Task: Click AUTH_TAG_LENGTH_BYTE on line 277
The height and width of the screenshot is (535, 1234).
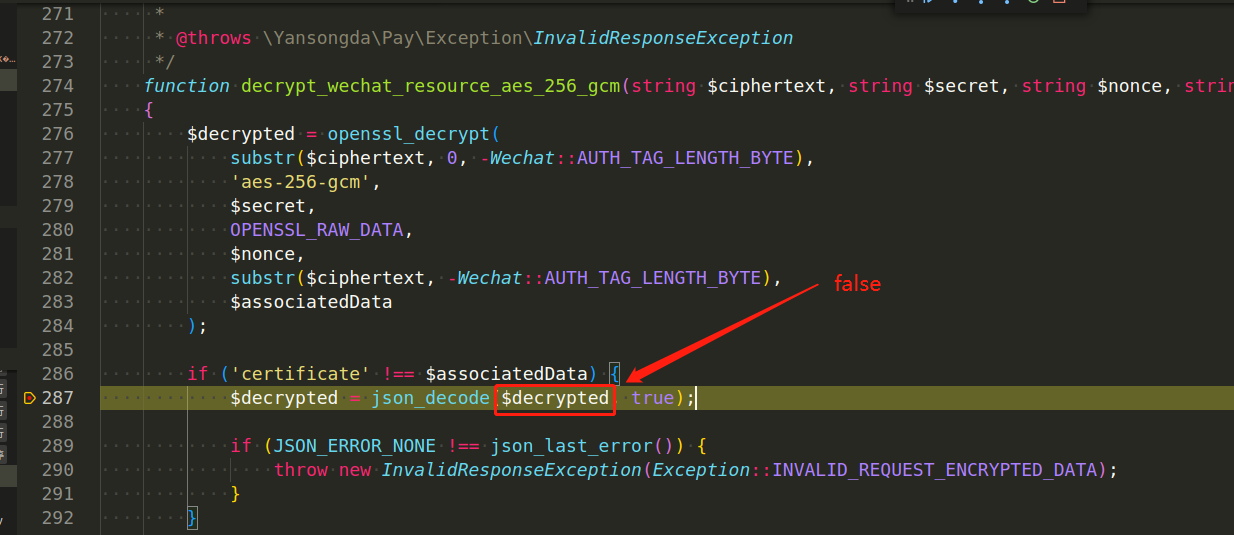Action: [685, 158]
